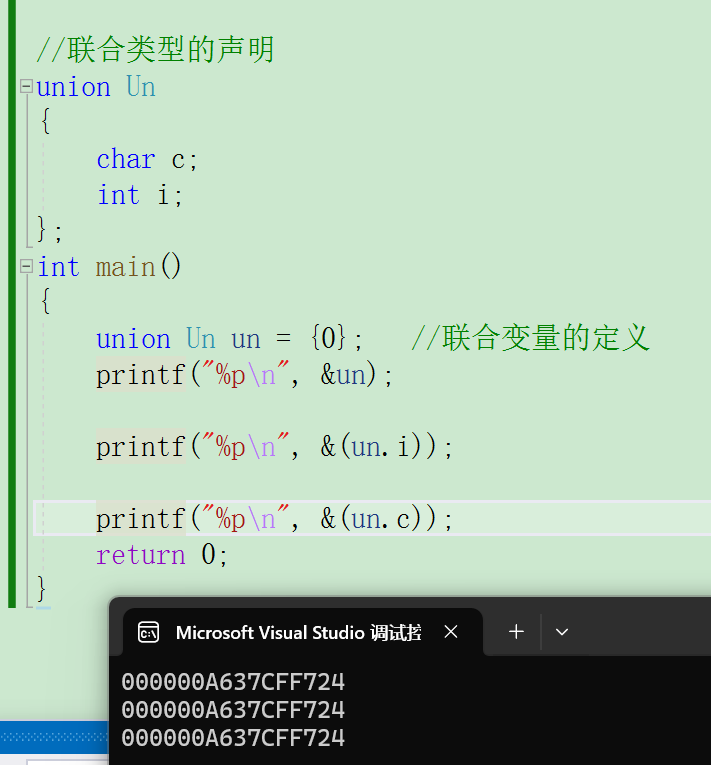Click the printf line printing &un
This screenshot has width=711, height=765.
[x=244, y=375]
